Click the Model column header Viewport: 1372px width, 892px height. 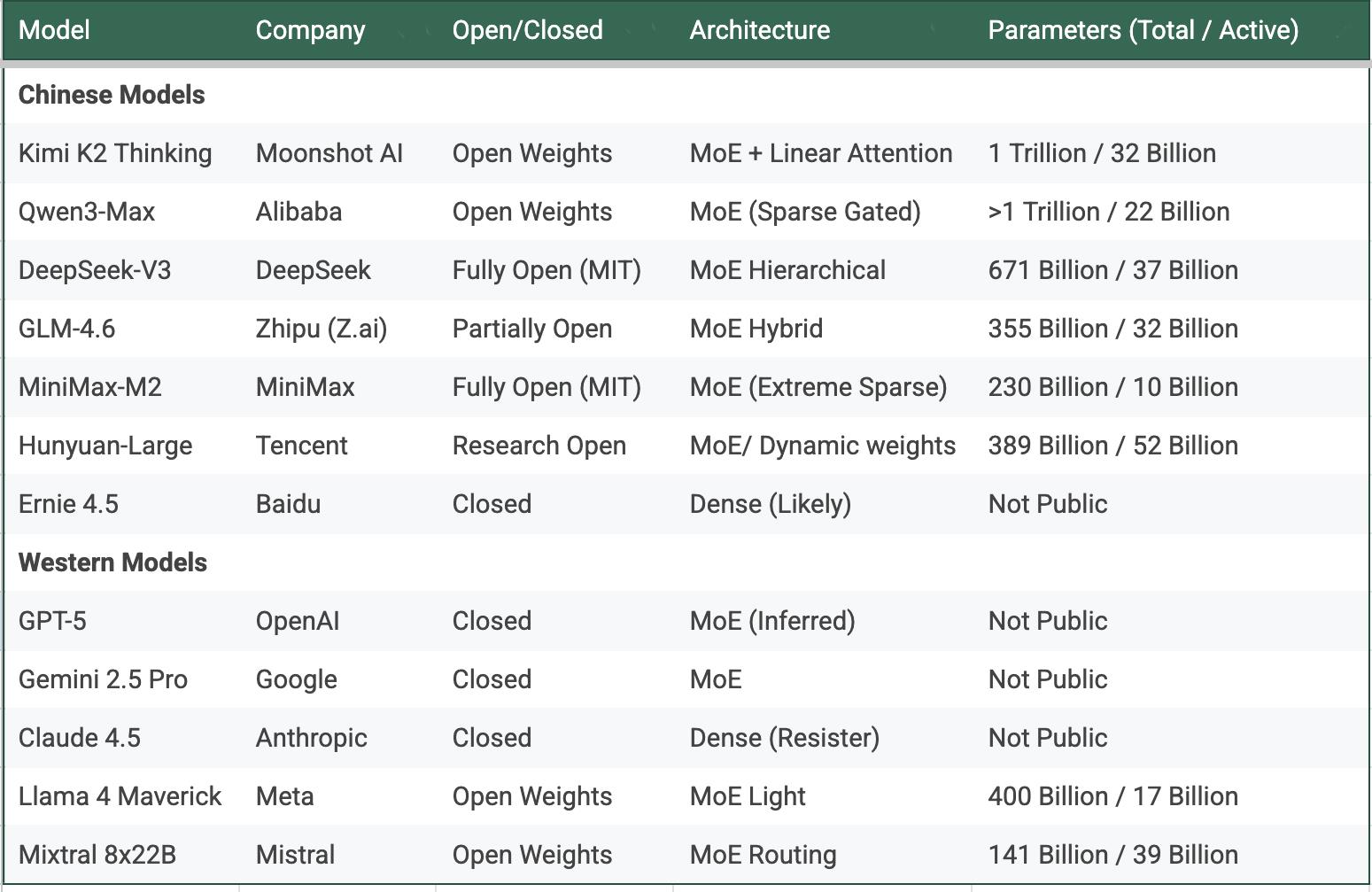[54, 30]
